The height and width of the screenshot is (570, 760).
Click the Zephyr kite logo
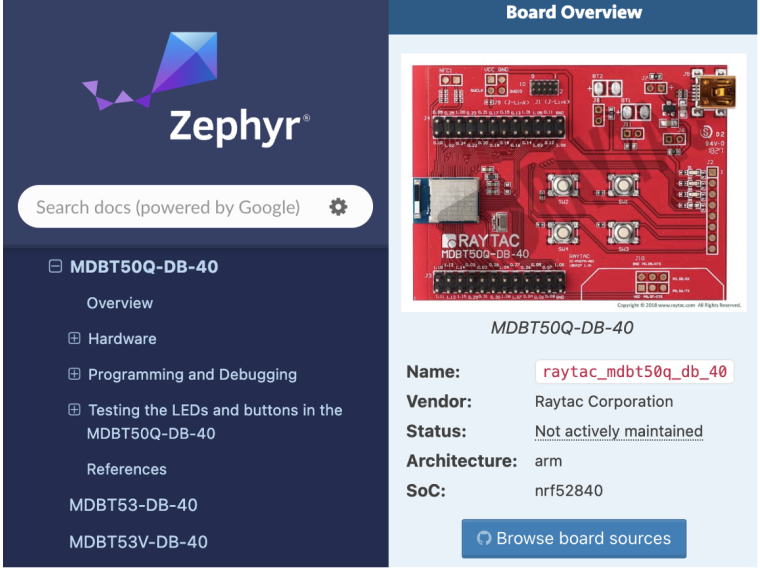(x=150, y=70)
